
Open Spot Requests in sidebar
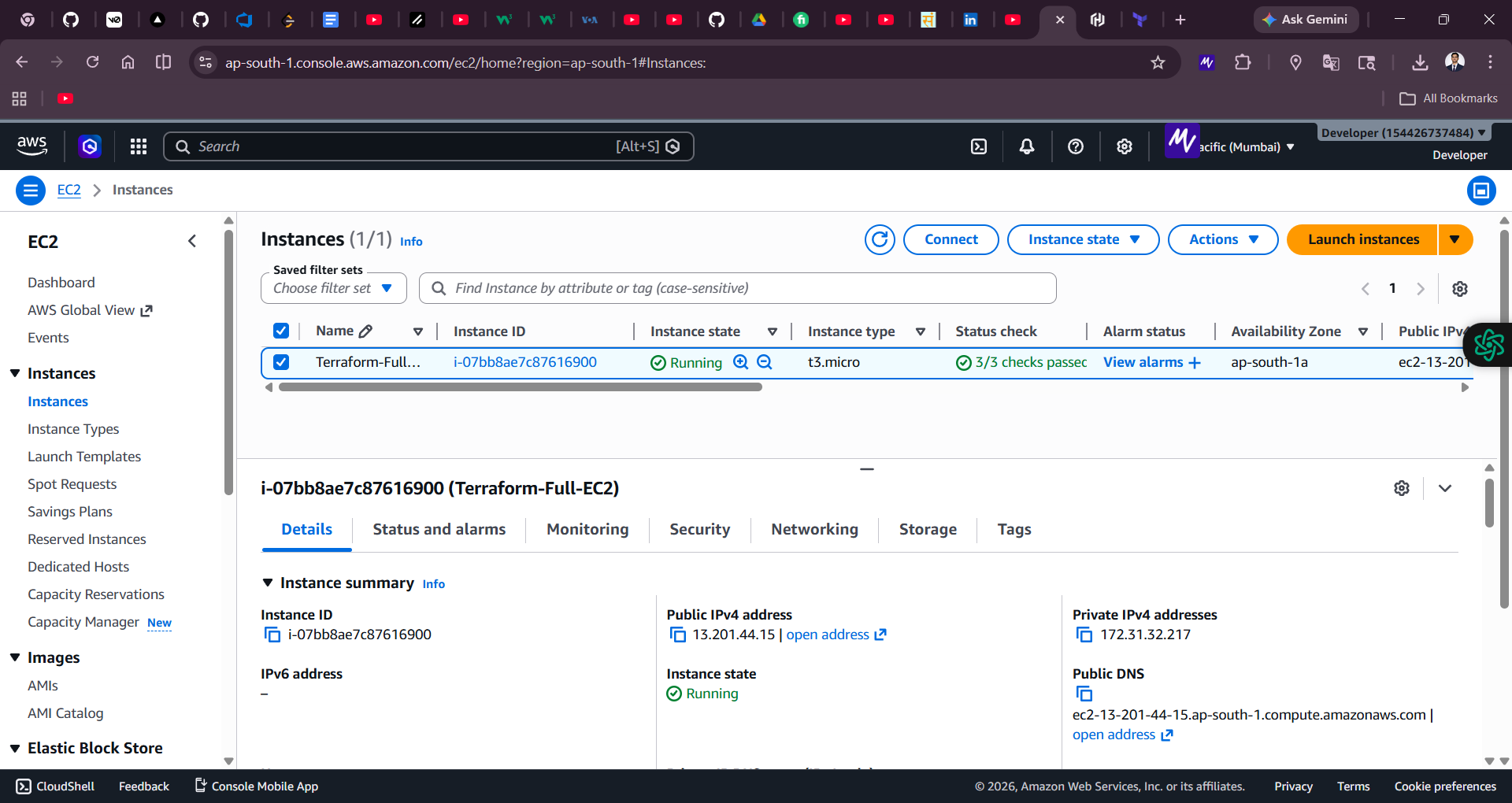click(72, 484)
